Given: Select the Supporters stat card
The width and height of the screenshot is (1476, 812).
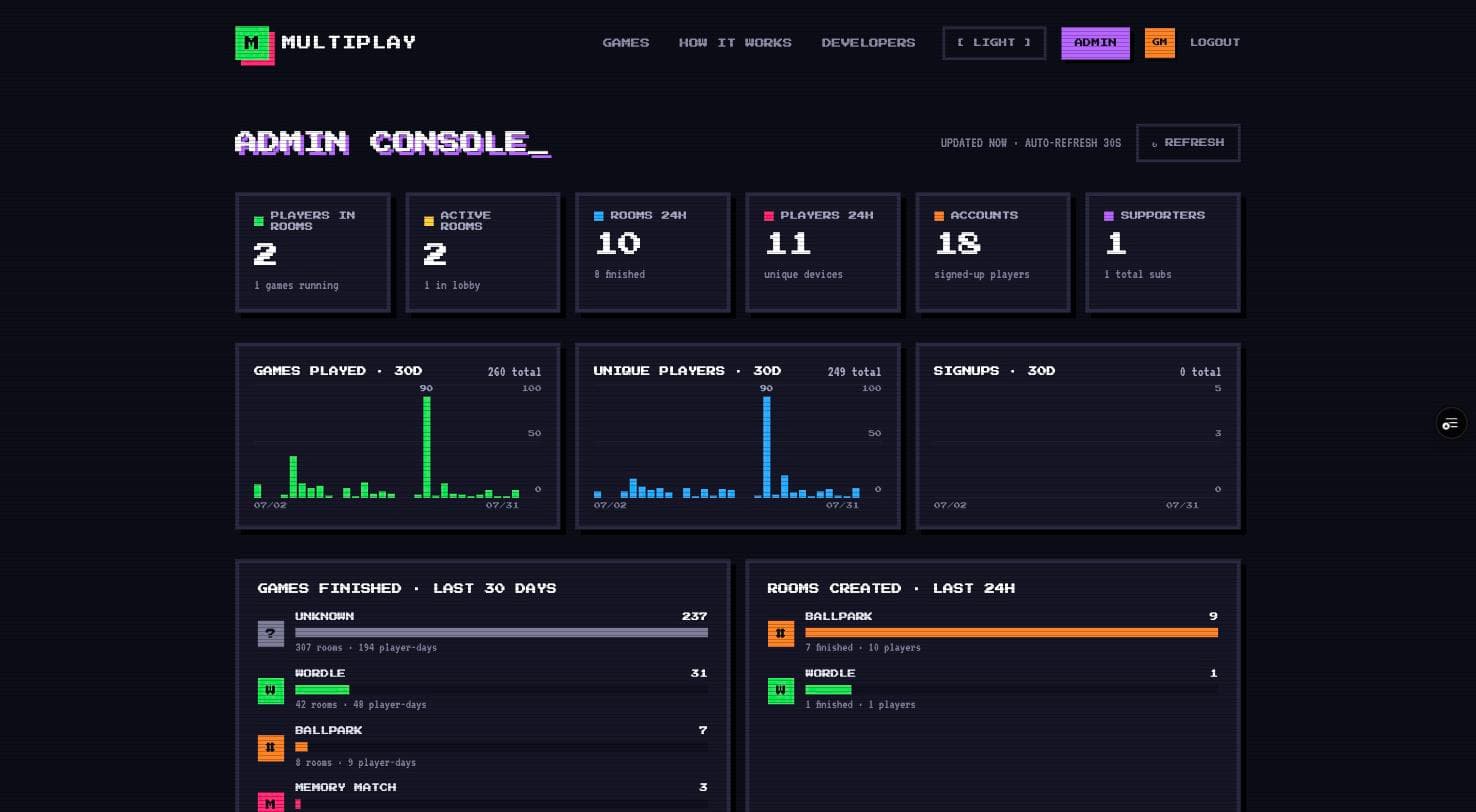Looking at the screenshot, I should point(1163,253).
